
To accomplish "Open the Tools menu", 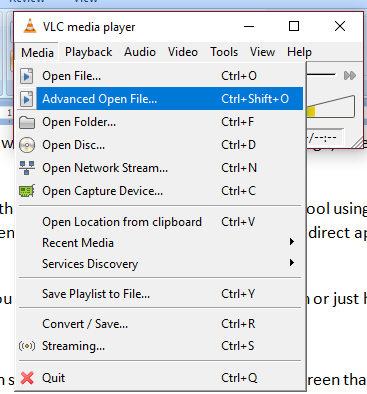I will pyautogui.click(x=224, y=52).
